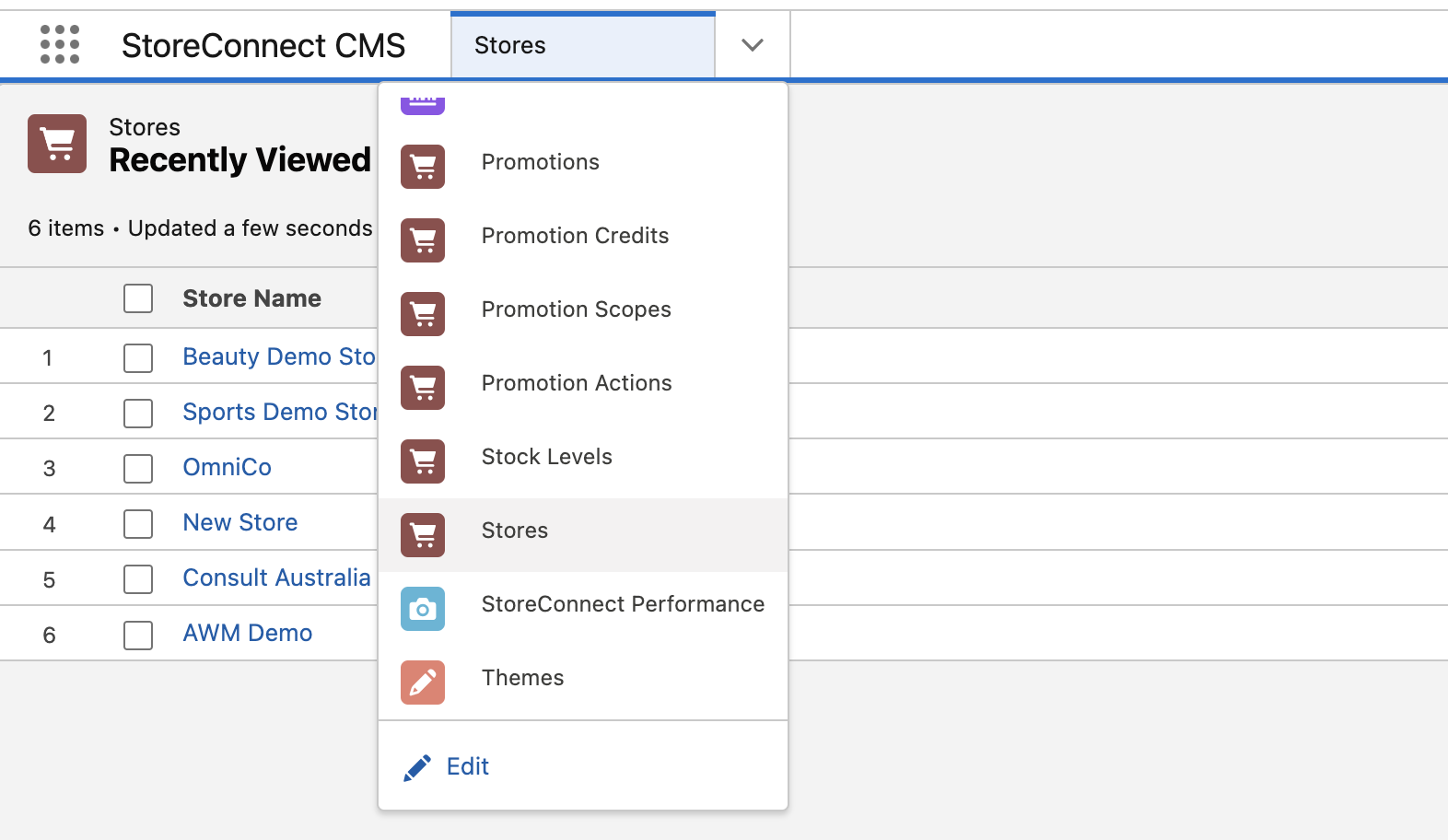Viewport: 1448px width, 840px height.
Task: Select the Stores navigation tab
Action: [x=583, y=45]
